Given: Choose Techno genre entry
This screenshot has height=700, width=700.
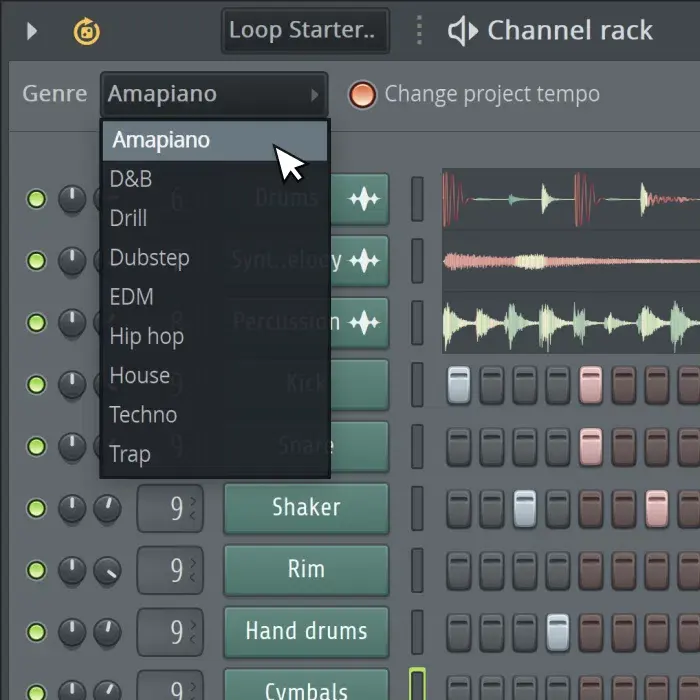Looking at the screenshot, I should 215,415.
